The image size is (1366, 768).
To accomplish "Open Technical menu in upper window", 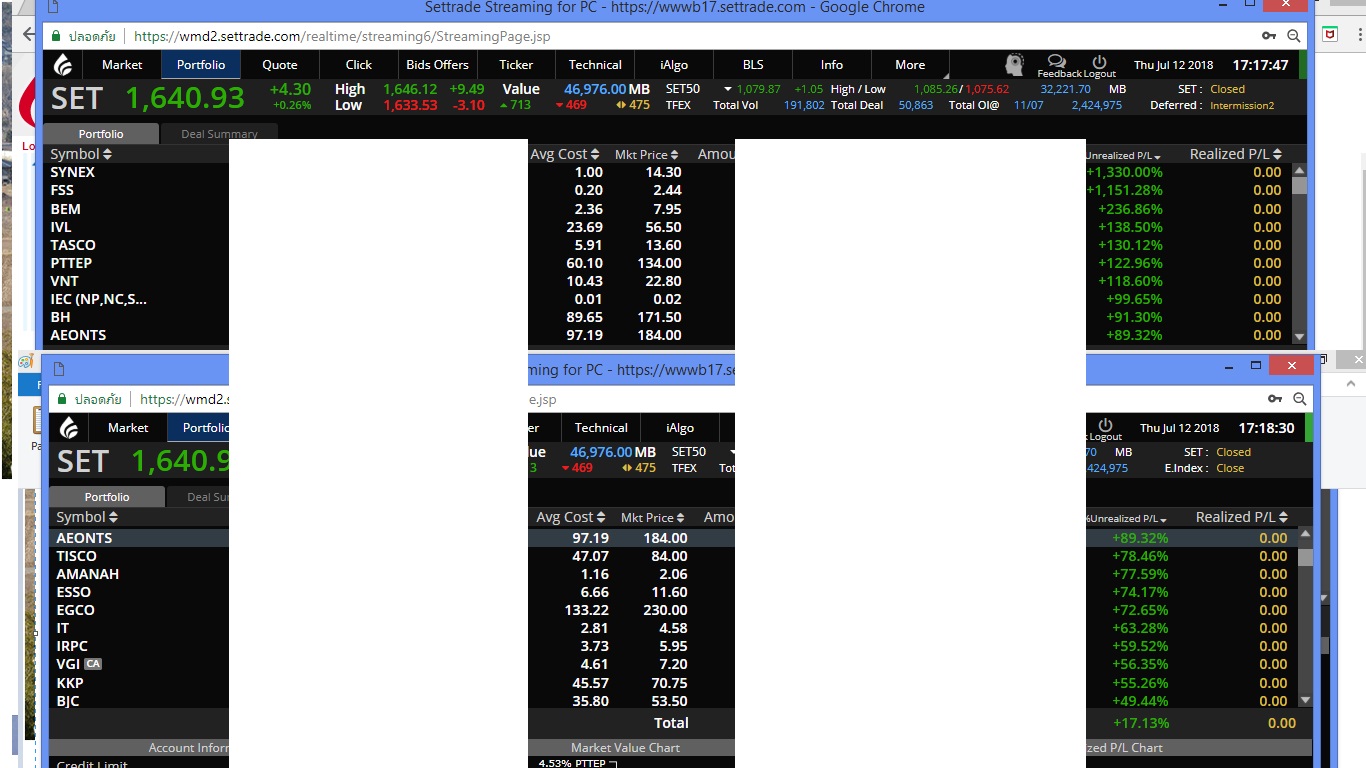I will tap(595, 65).
